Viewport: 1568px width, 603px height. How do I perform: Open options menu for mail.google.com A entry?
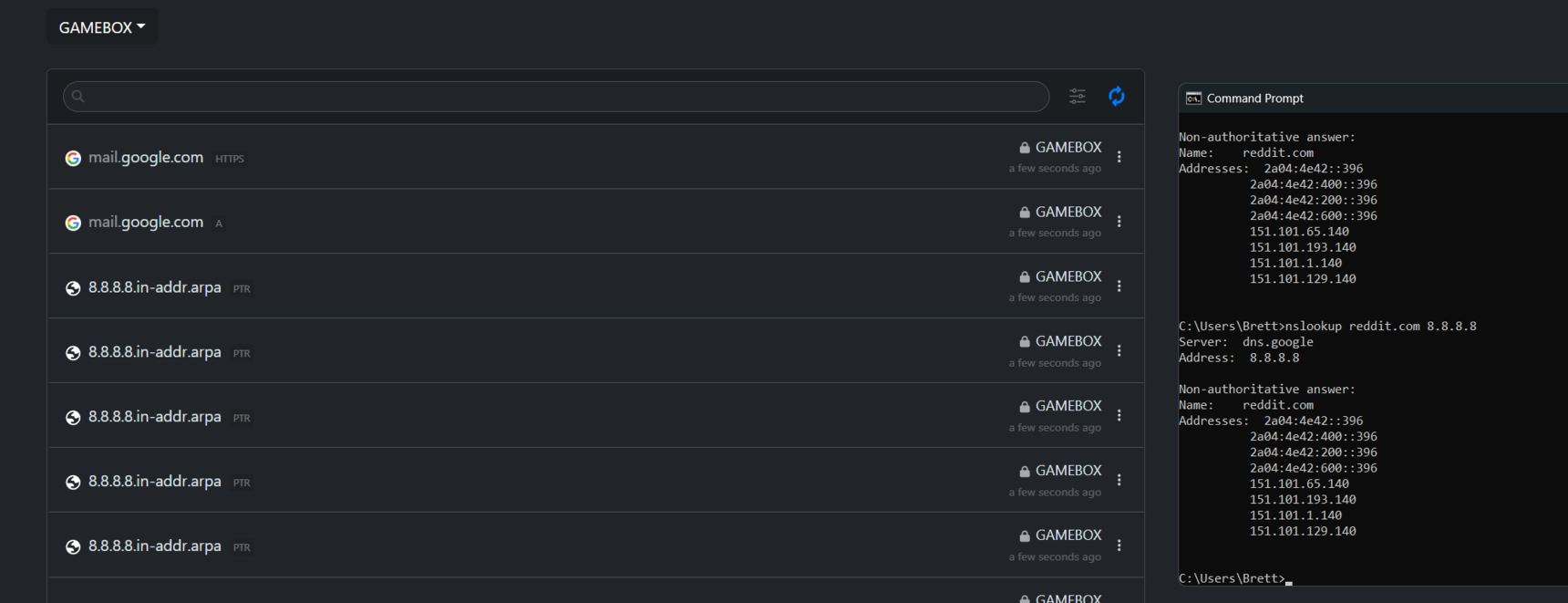[x=1119, y=222]
